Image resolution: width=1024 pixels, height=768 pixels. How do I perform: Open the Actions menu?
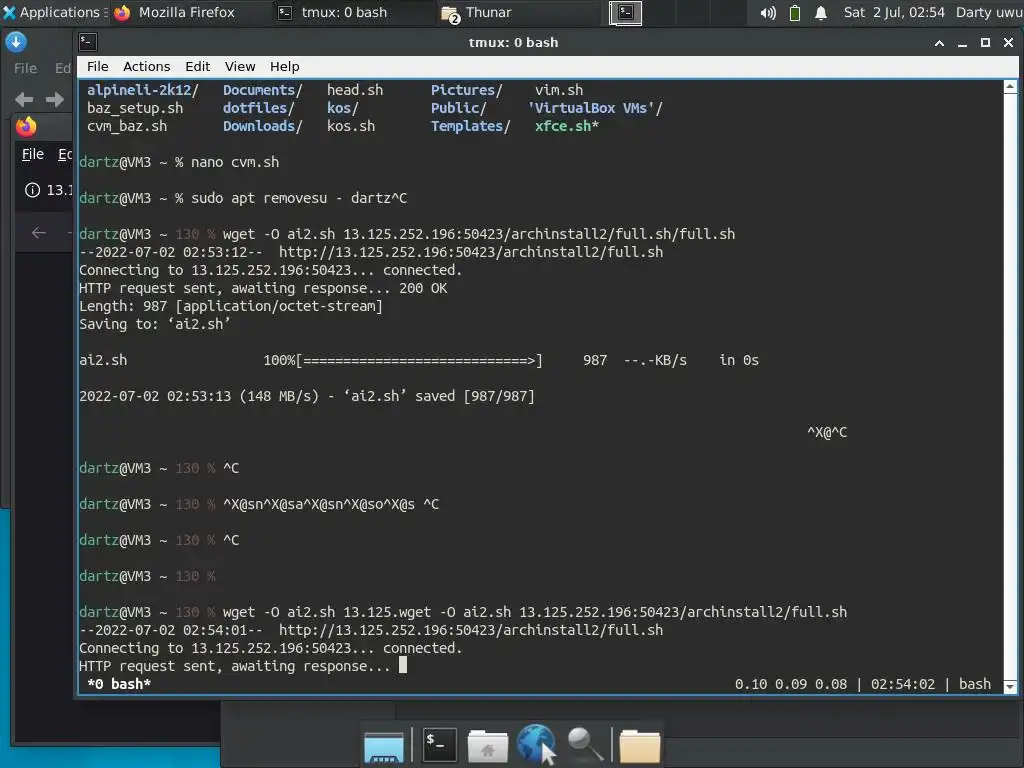pos(146,67)
